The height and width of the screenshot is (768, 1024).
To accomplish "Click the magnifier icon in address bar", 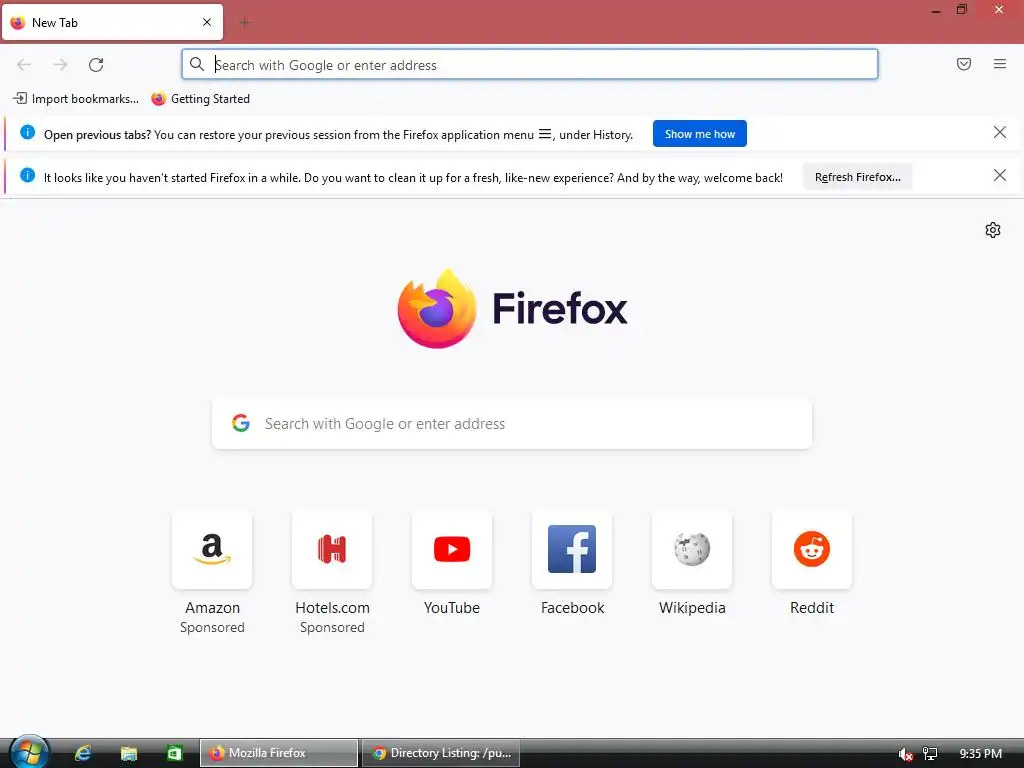I will pos(197,64).
